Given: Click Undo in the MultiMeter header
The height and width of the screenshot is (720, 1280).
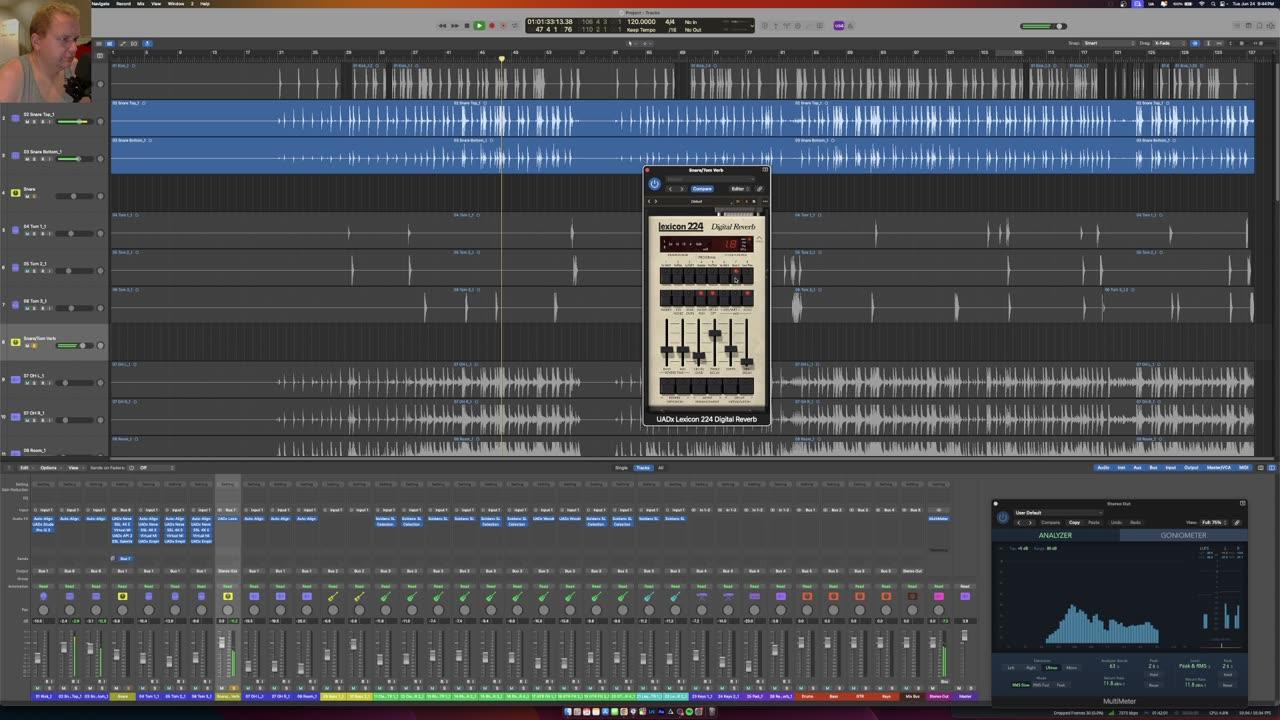Looking at the screenshot, I should pos(1116,522).
